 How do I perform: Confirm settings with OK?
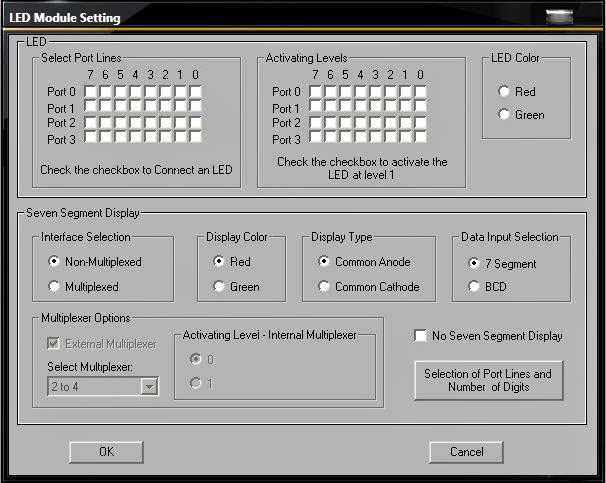[106, 452]
